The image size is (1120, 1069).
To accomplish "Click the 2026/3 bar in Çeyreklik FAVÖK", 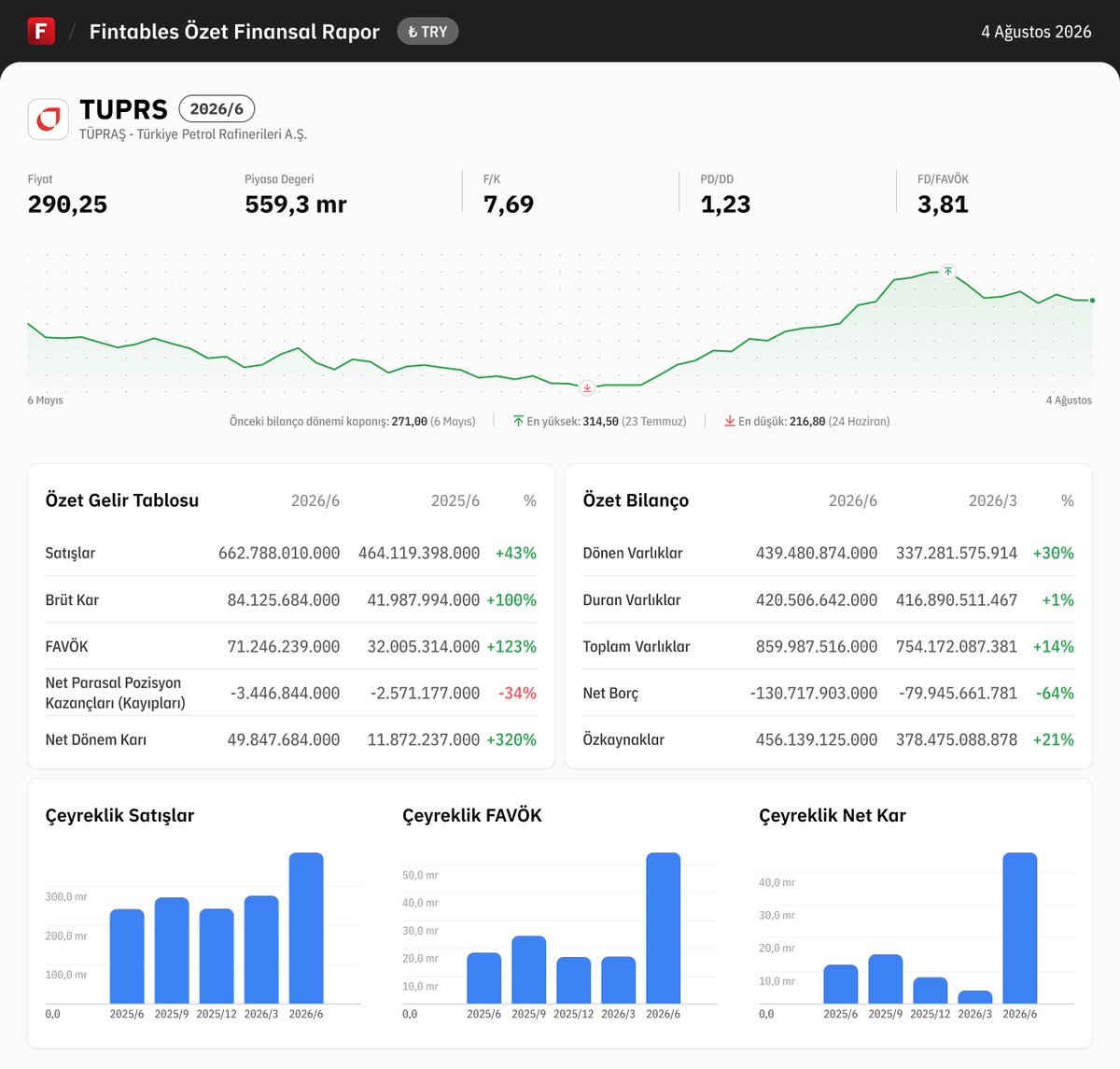I will pos(619,980).
